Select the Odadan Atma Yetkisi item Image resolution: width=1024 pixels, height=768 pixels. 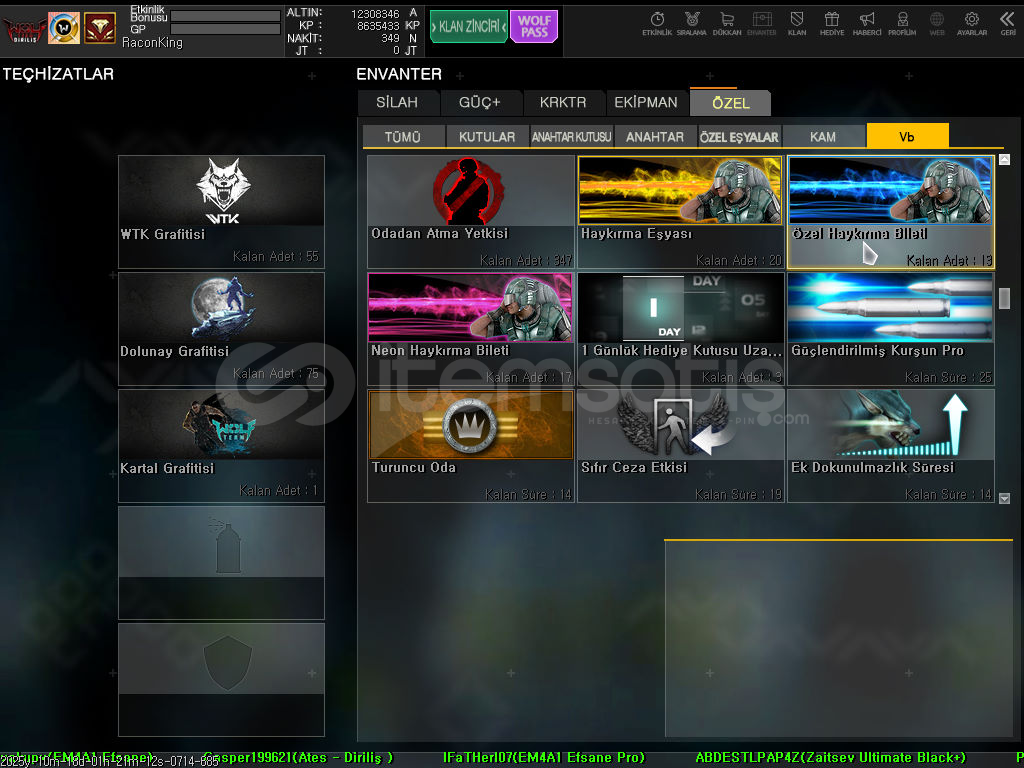coord(471,212)
